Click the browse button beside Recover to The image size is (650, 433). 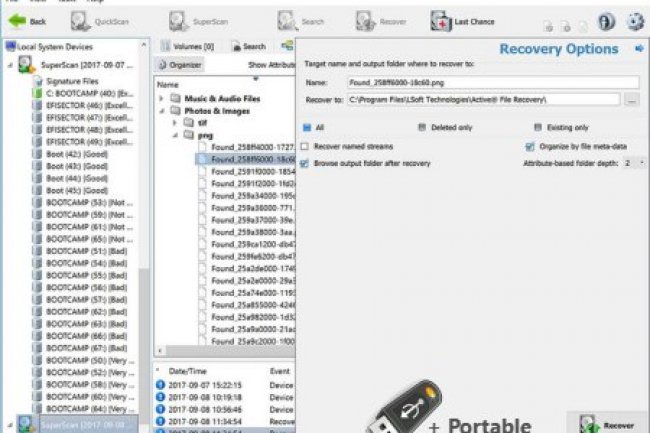click(631, 100)
